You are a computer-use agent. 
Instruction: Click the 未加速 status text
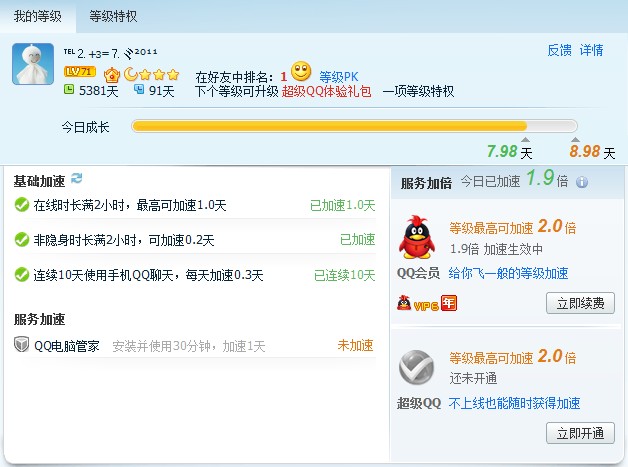tap(356, 345)
